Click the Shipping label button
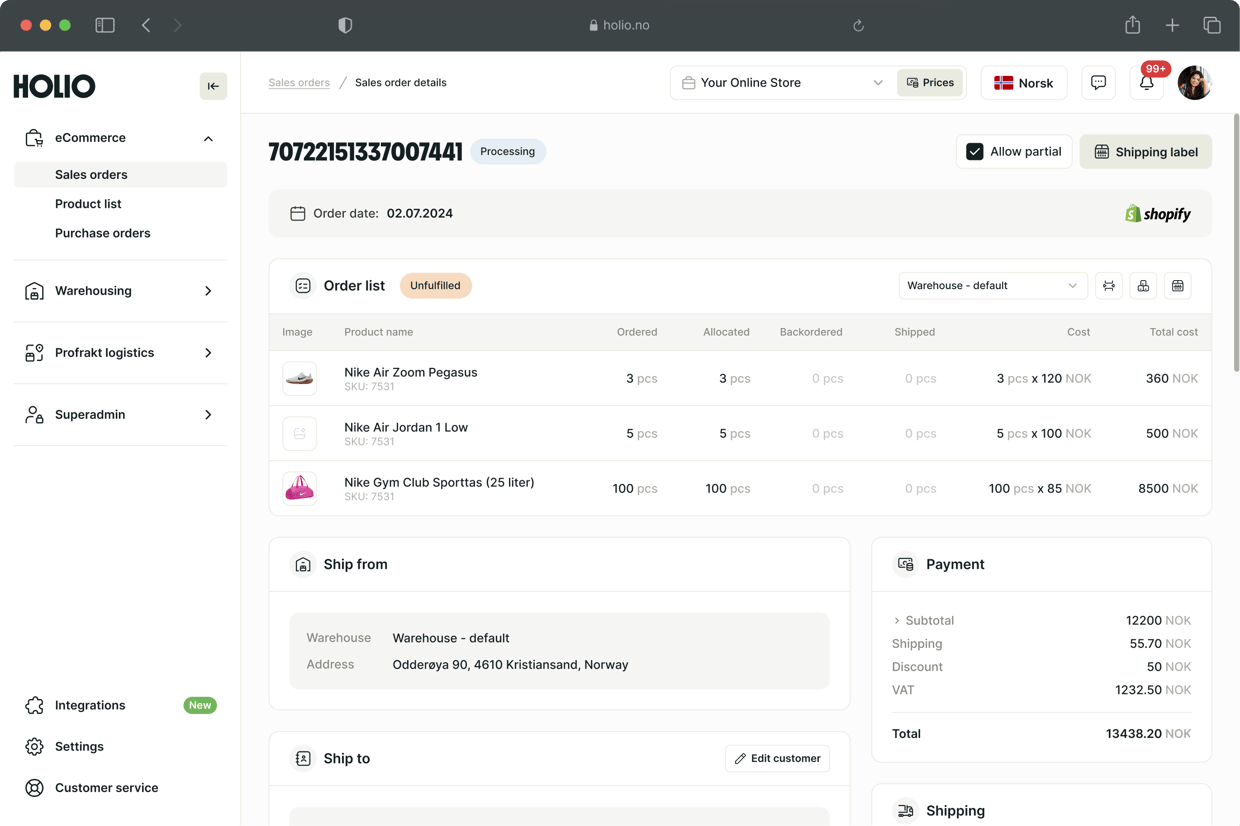The width and height of the screenshot is (1240, 826). pos(1145,152)
